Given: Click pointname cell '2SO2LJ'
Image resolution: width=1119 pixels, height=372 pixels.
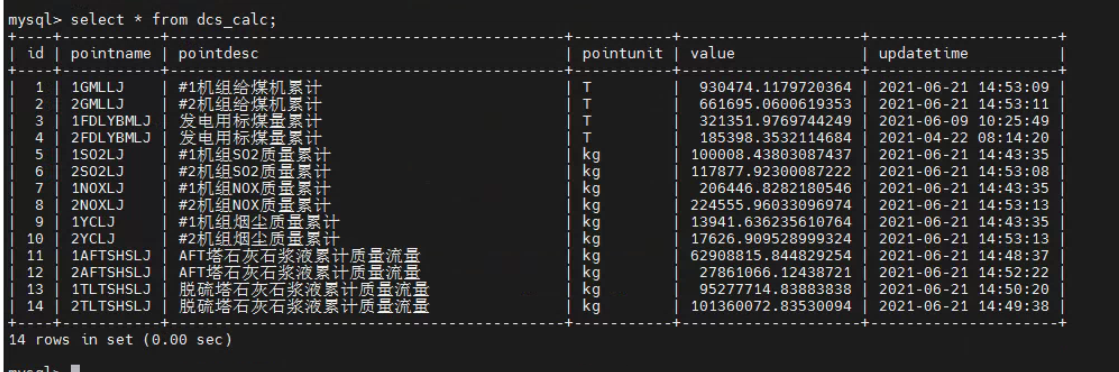Looking at the screenshot, I should tap(98, 171).
